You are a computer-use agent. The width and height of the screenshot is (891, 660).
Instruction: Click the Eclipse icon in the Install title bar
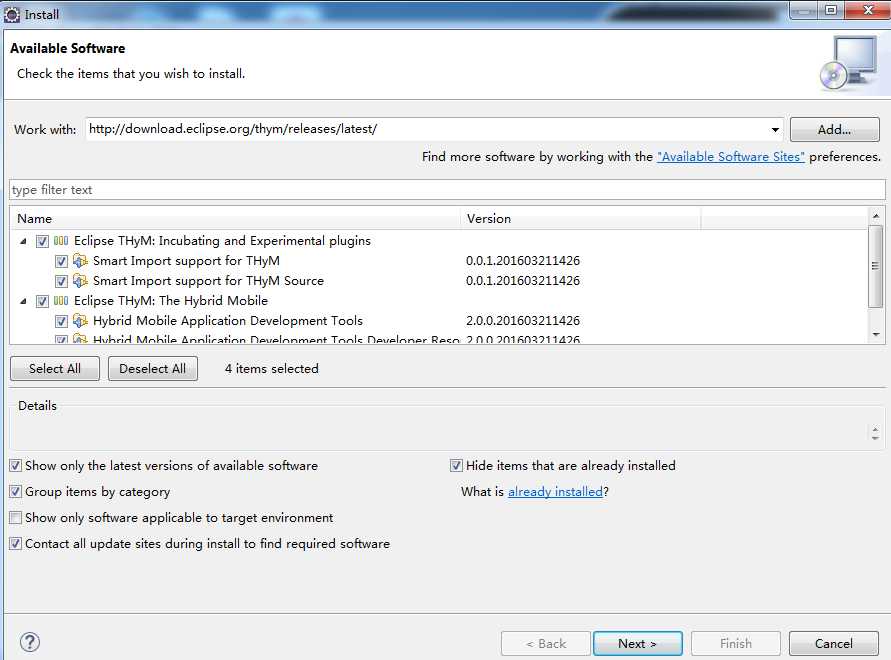(11, 14)
